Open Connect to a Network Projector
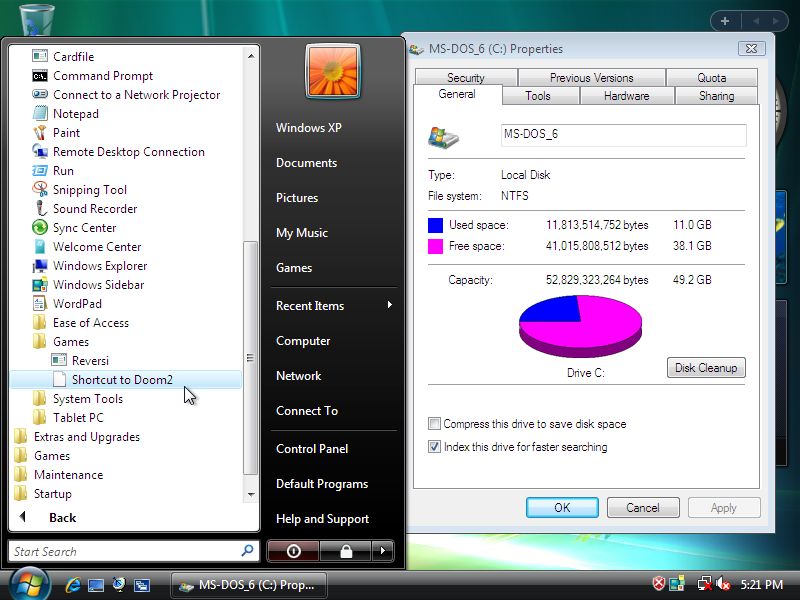The height and width of the screenshot is (600, 800). (126, 95)
